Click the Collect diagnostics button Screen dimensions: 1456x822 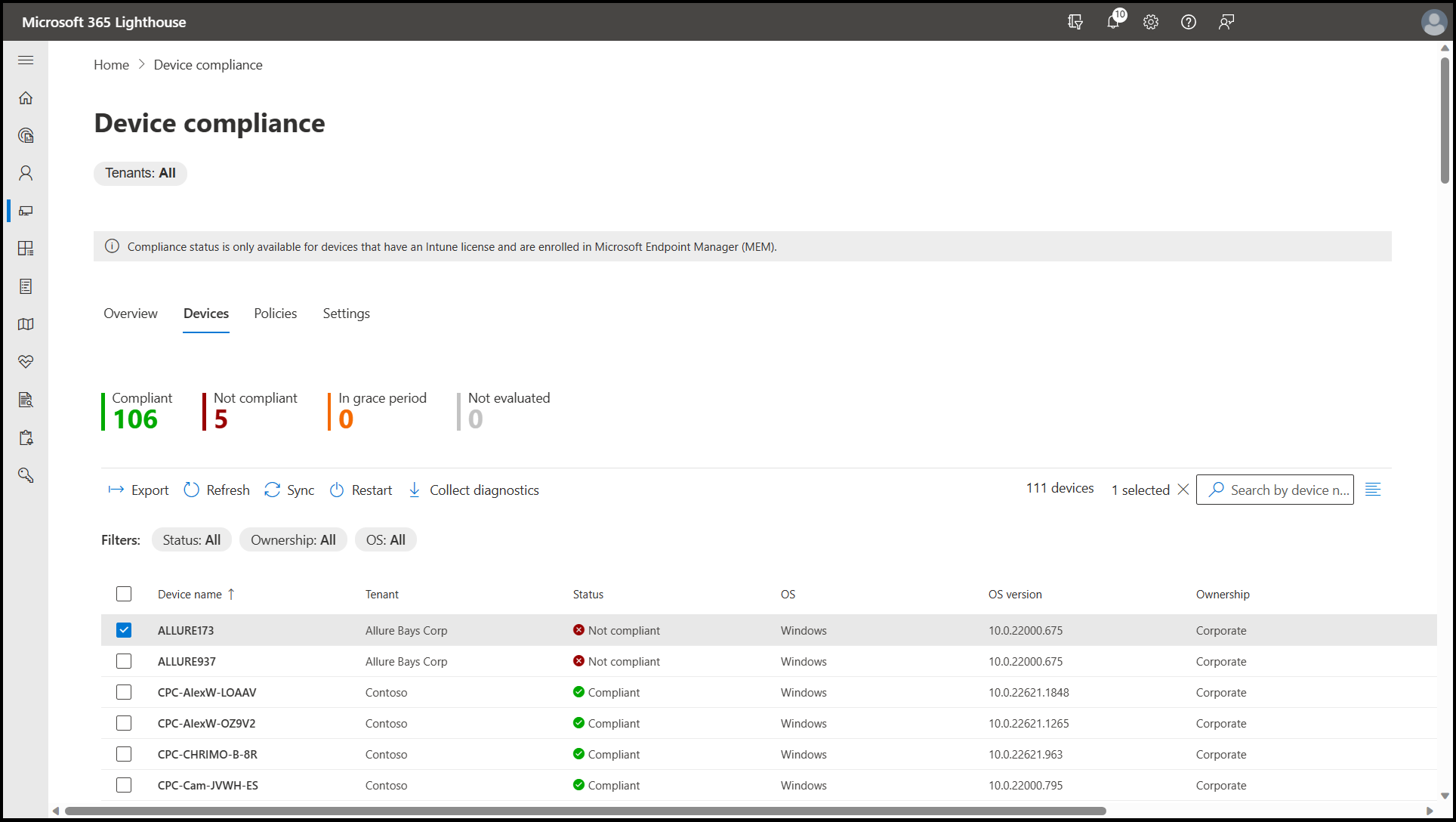pos(474,490)
